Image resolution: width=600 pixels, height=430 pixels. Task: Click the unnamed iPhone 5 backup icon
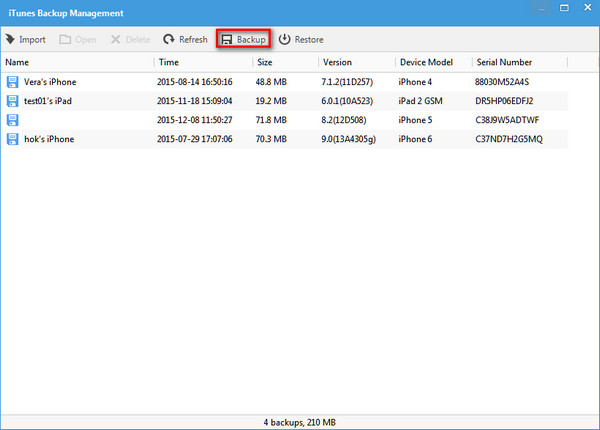point(13,120)
